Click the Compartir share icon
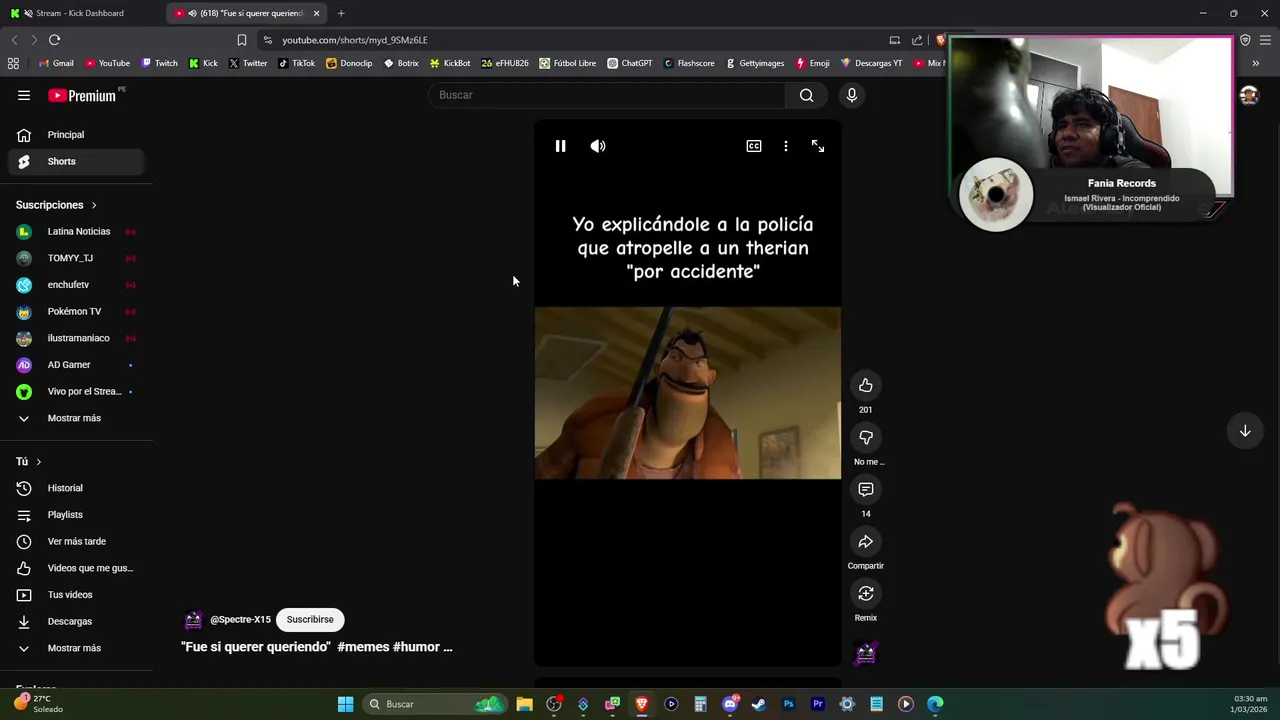The width and height of the screenshot is (1280, 720). tap(866, 541)
